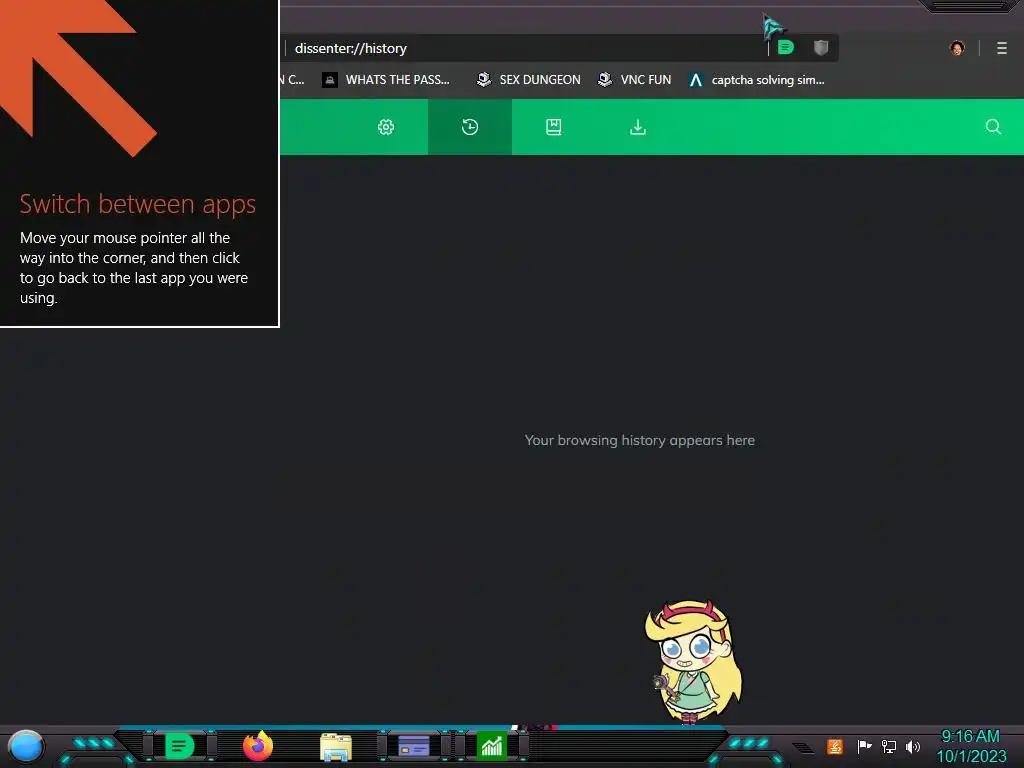Open the purple card window icon in the taskbar
The image size is (1024, 768).
point(414,746)
